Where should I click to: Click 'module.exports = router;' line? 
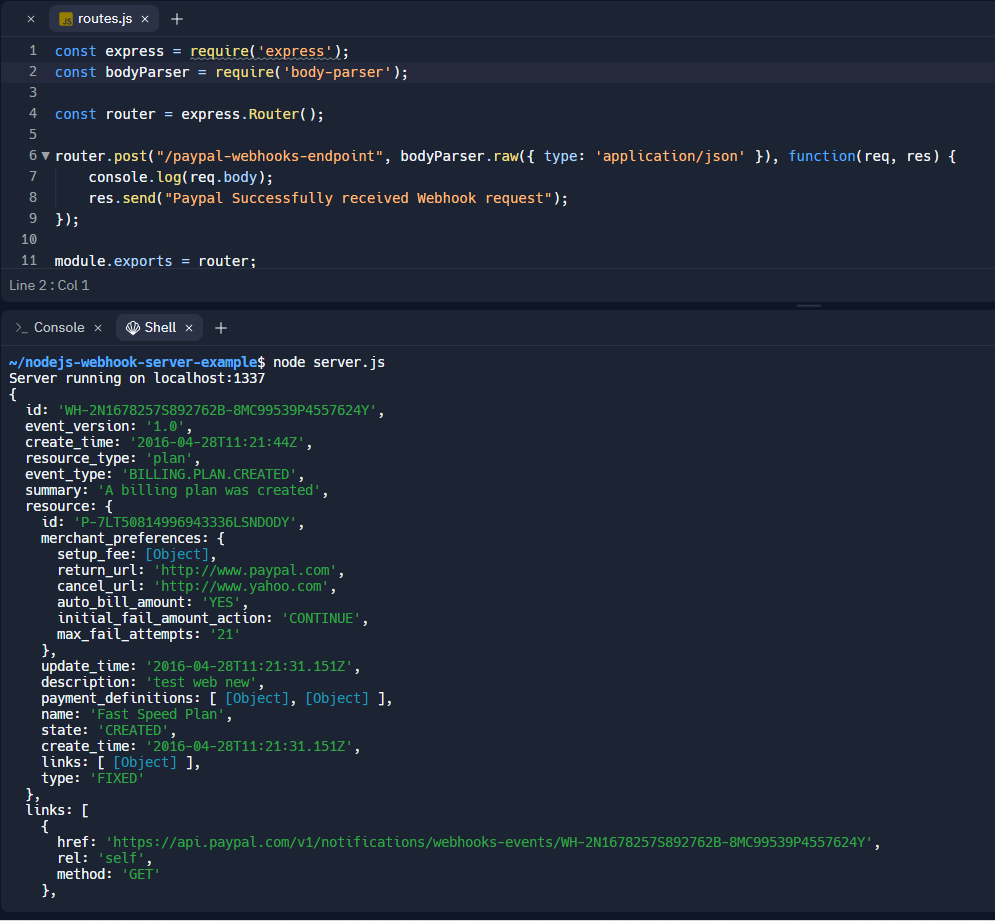click(155, 261)
